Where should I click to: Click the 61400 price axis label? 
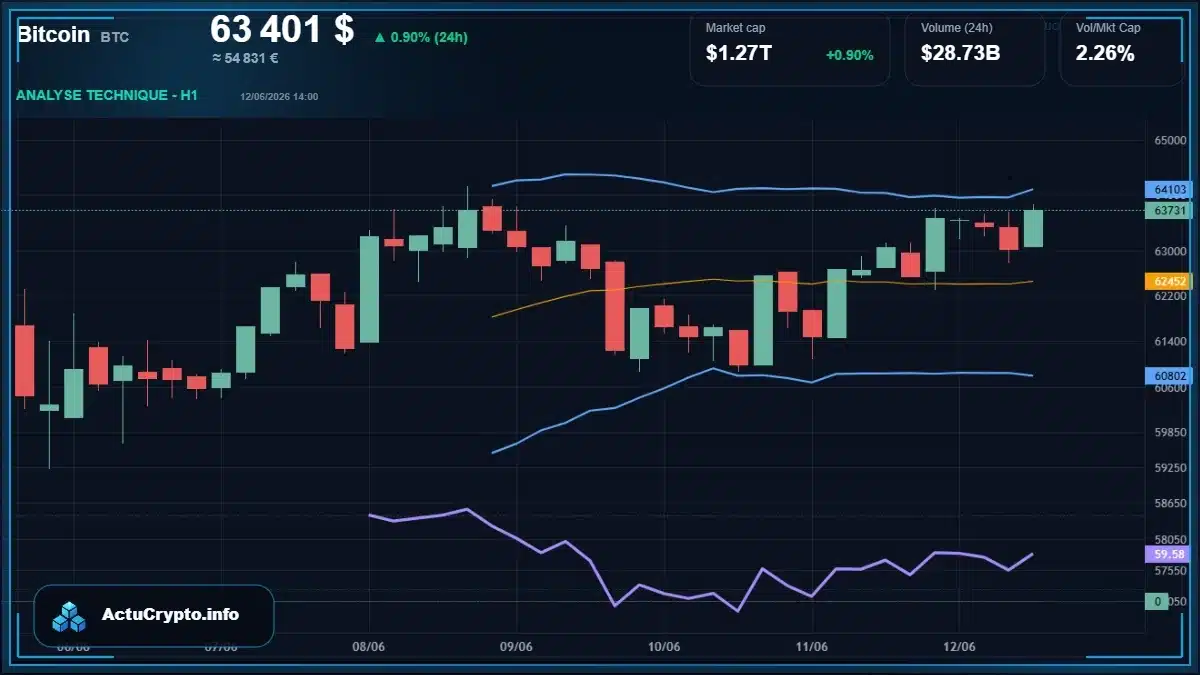(x=1170, y=342)
